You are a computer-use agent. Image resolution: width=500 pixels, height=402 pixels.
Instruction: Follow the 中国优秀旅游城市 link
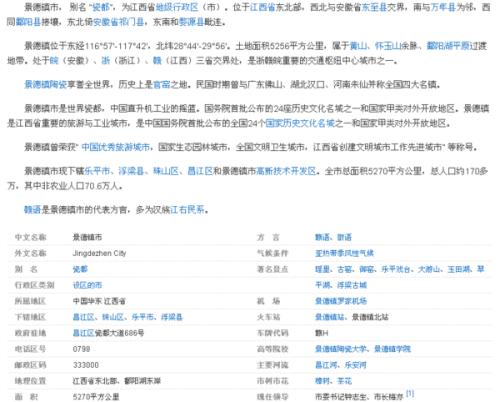click(x=116, y=147)
